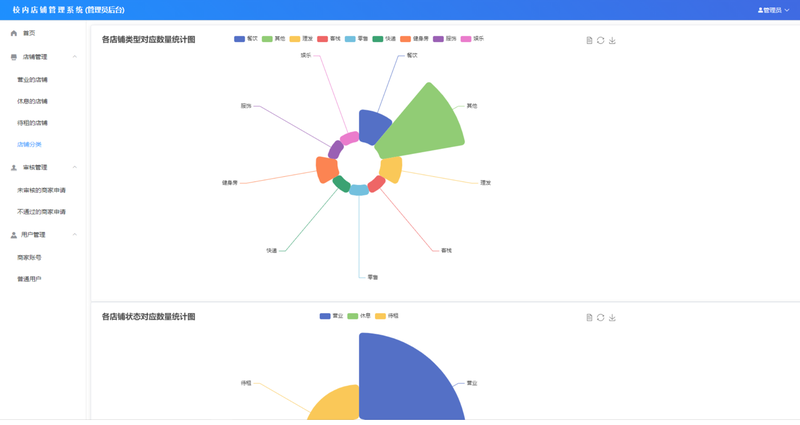This screenshot has width=800, height=425.
Task: Click the blue 餐饮 slice of the type chart
Action: tap(372, 126)
